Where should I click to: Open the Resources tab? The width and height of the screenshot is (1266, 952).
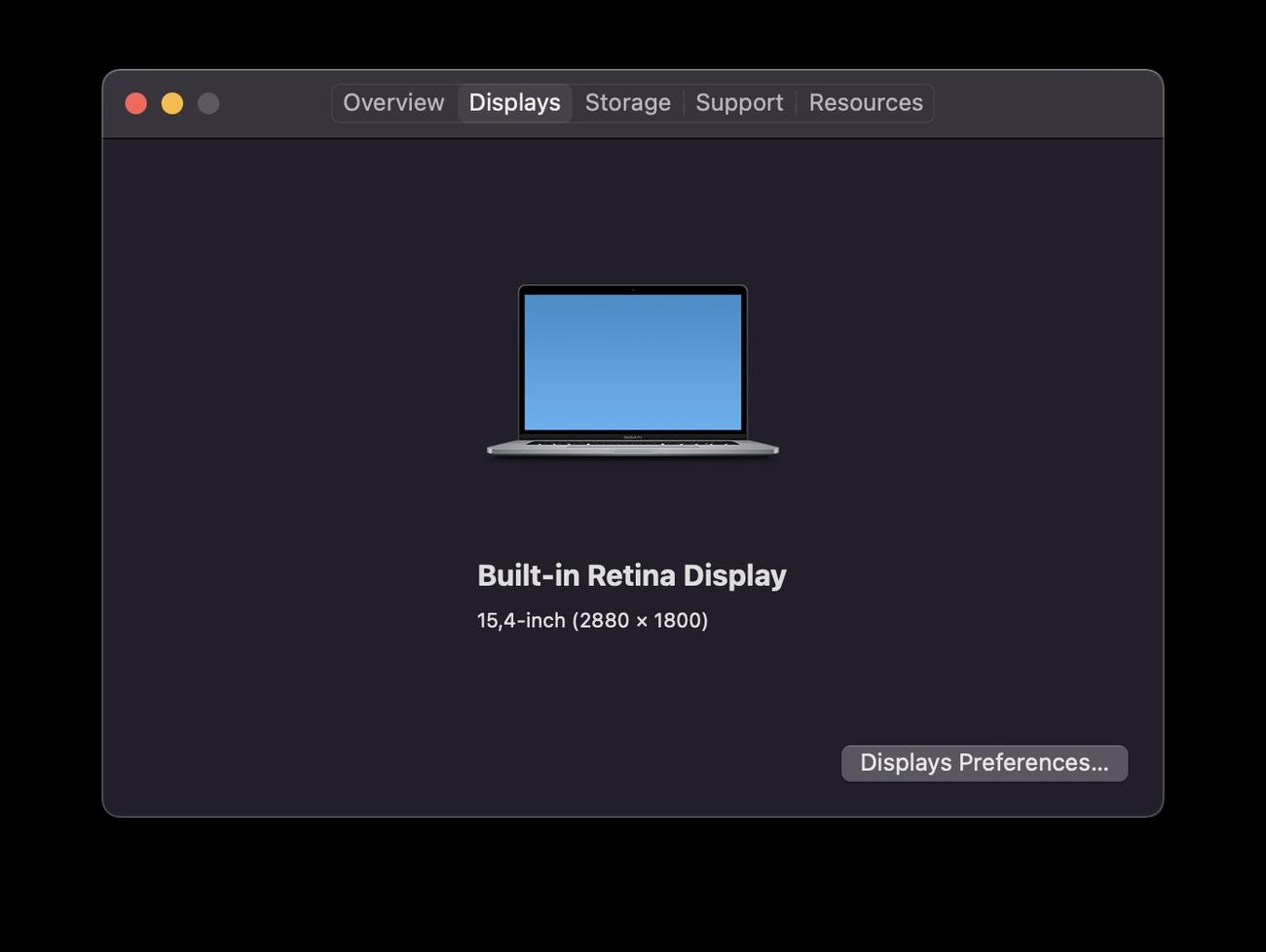(x=866, y=103)
